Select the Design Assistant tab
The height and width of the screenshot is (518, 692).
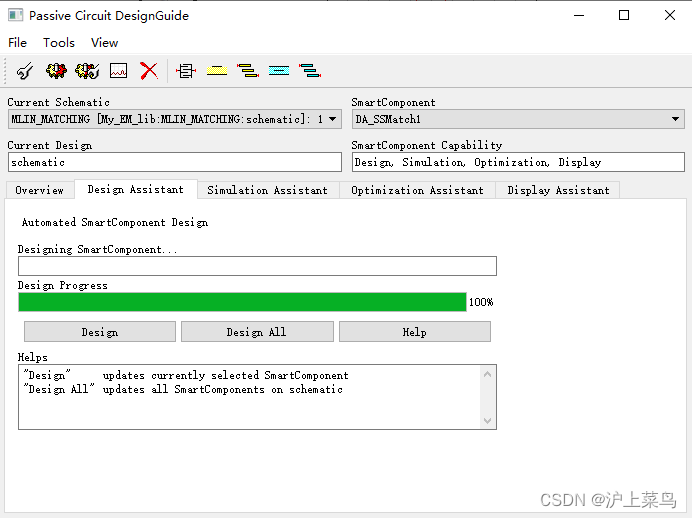pos(135,189)
